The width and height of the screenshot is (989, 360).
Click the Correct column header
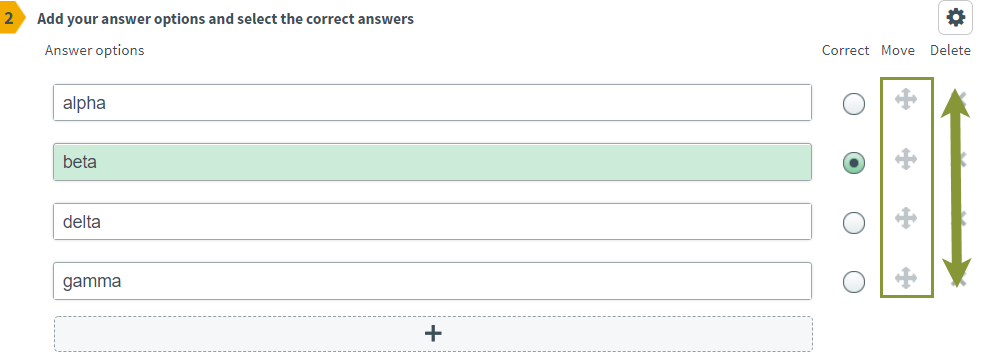point(845,50)
